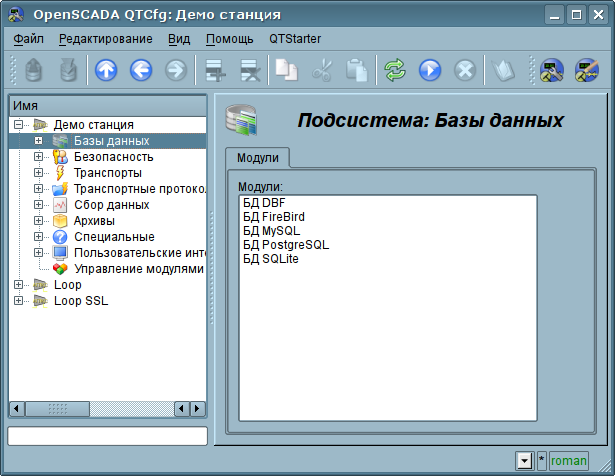
Task: Stop the periodic update with the X icon
Action: tap(465, 70)
